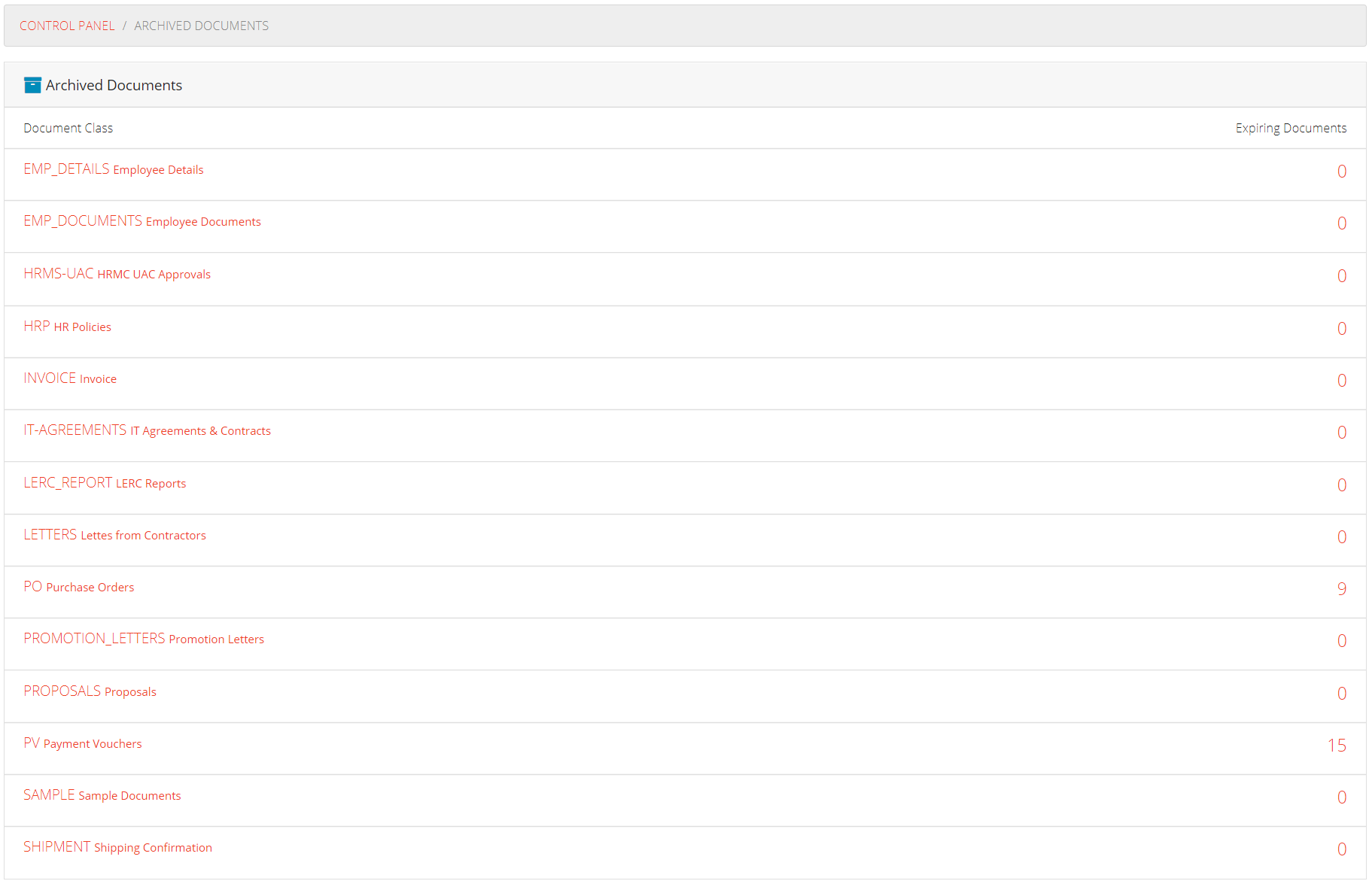
Task: Open LERC_REPORT LERC Reports class
Action: [x=105, y=483]
